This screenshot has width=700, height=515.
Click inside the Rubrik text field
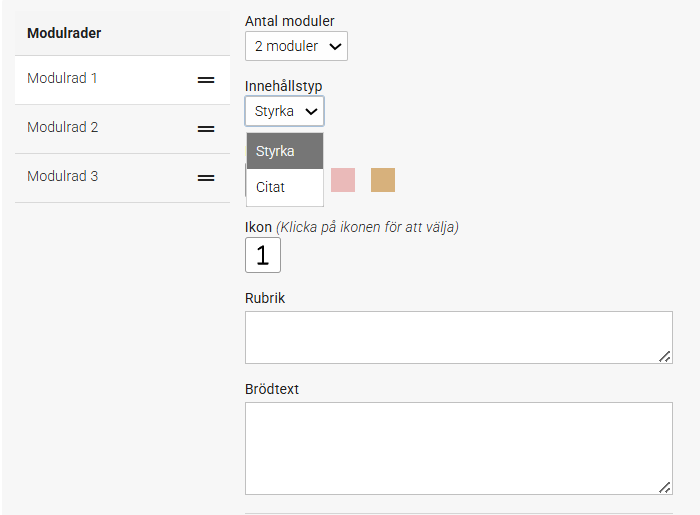(459, 337)
